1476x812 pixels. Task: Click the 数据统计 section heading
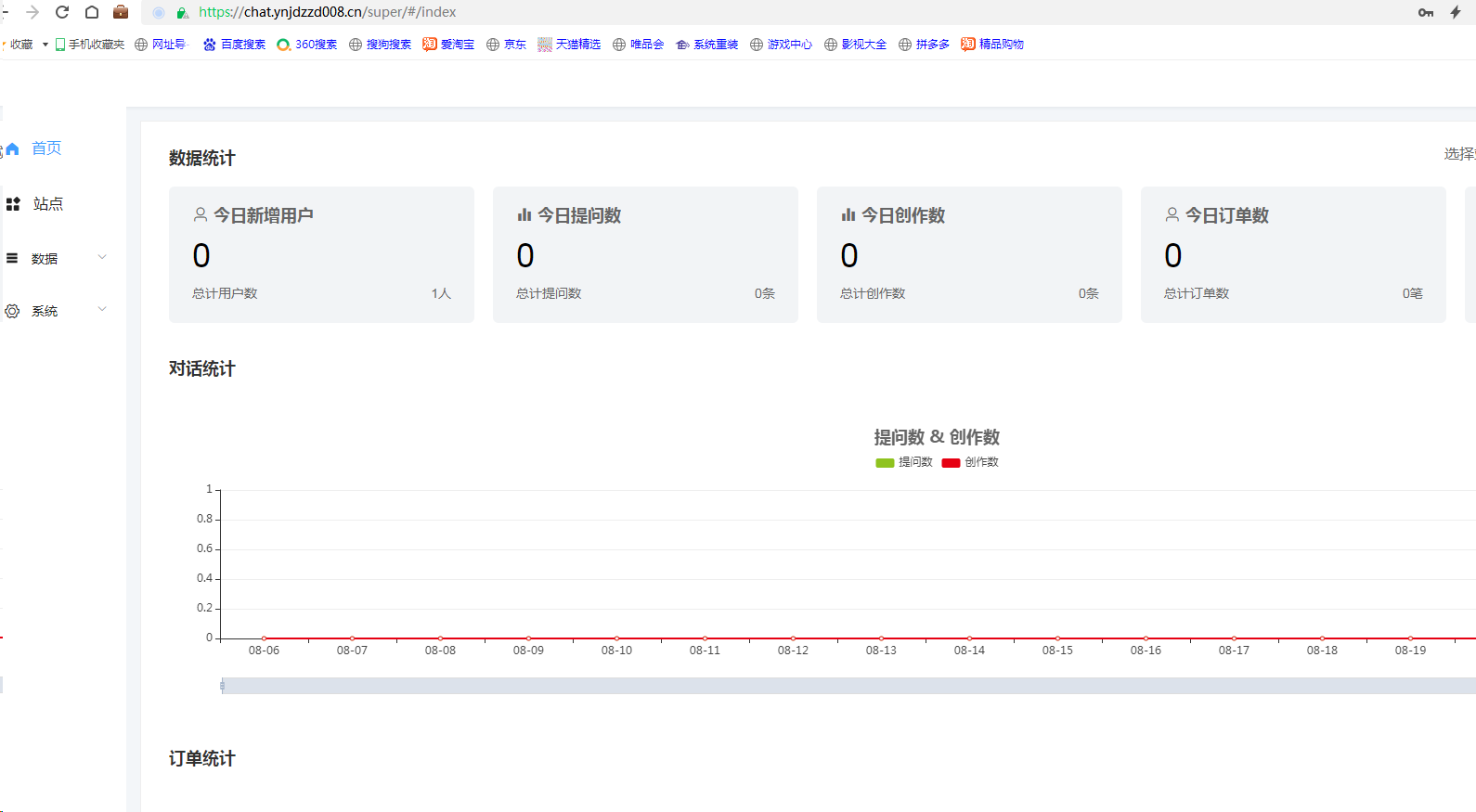coord(202,159)
